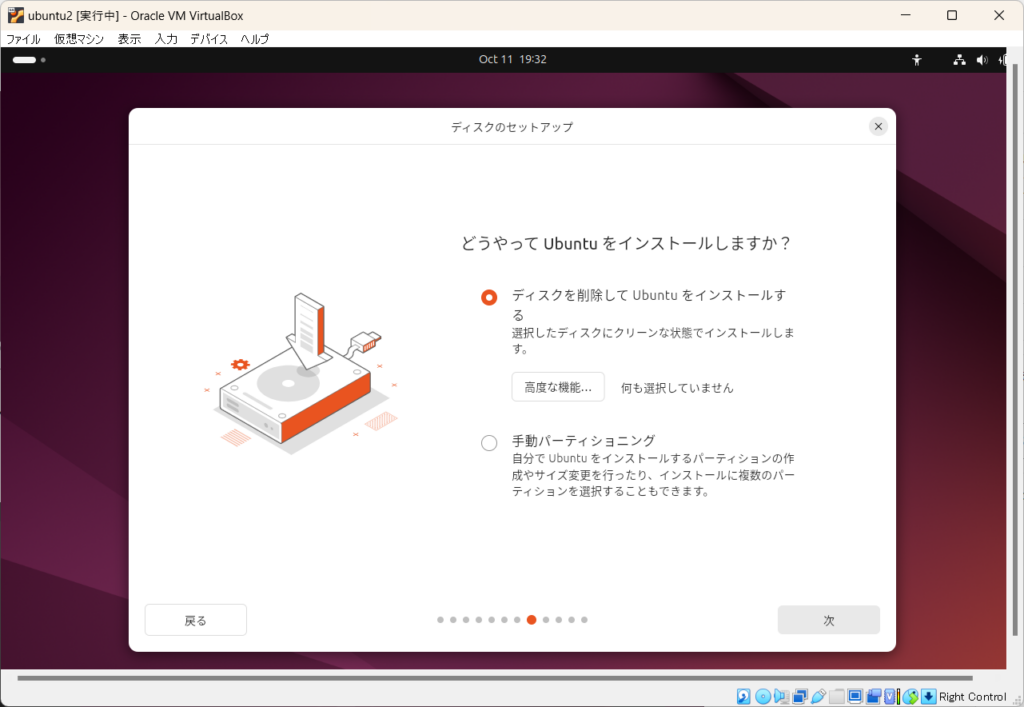1024x707 pixels.
Task: Click the disk installation illustration
Action: (302, 371)
